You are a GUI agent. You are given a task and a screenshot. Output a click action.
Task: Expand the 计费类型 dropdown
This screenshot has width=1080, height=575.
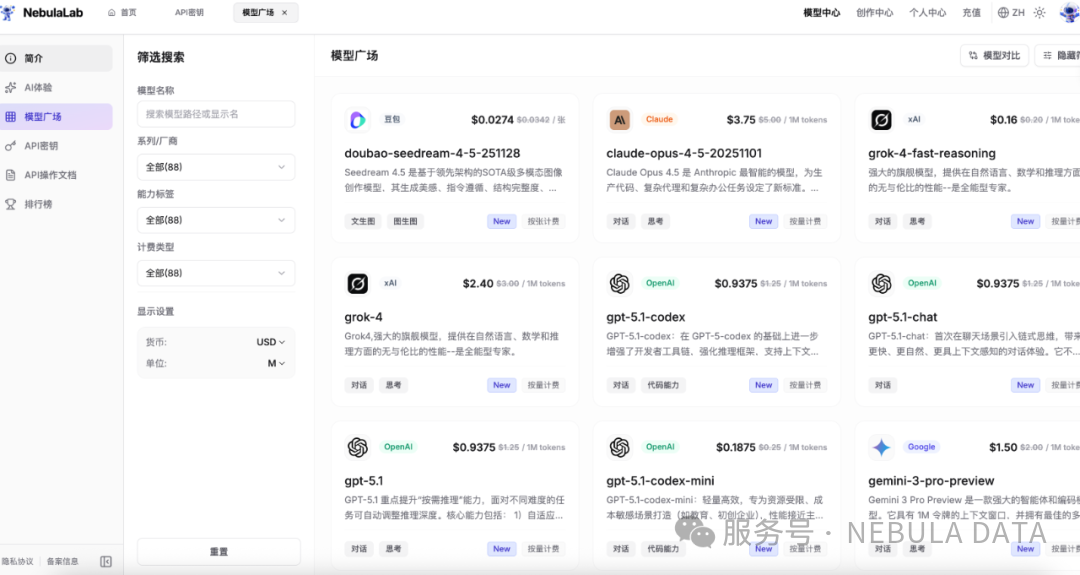coord(216,273)
